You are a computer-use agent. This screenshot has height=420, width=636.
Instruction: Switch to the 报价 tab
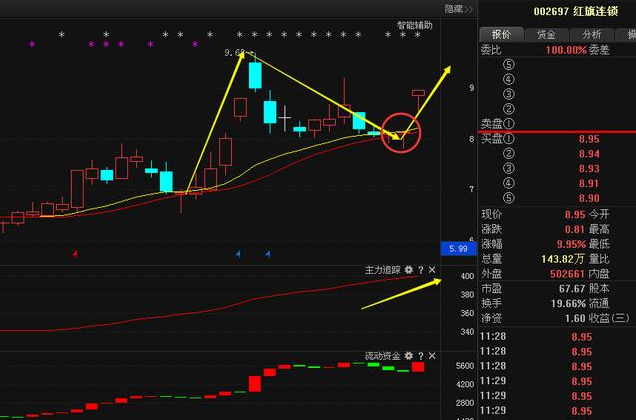pyautogui.click(x=500, y=34)
